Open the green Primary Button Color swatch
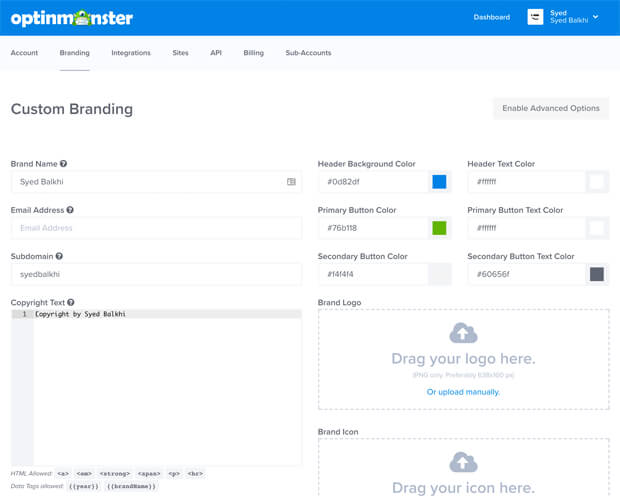This screenshot has width=620, height=496. (439, 228)
